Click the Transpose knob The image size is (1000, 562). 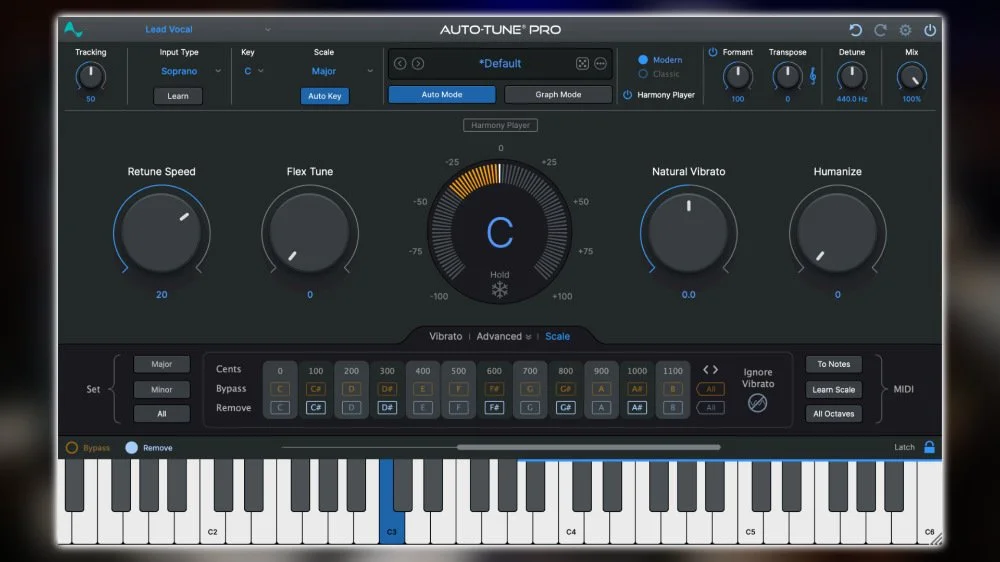(787, 77)
